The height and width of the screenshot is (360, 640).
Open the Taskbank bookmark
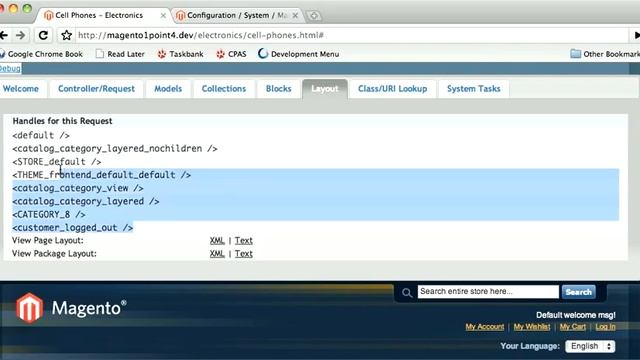(180, 54)
